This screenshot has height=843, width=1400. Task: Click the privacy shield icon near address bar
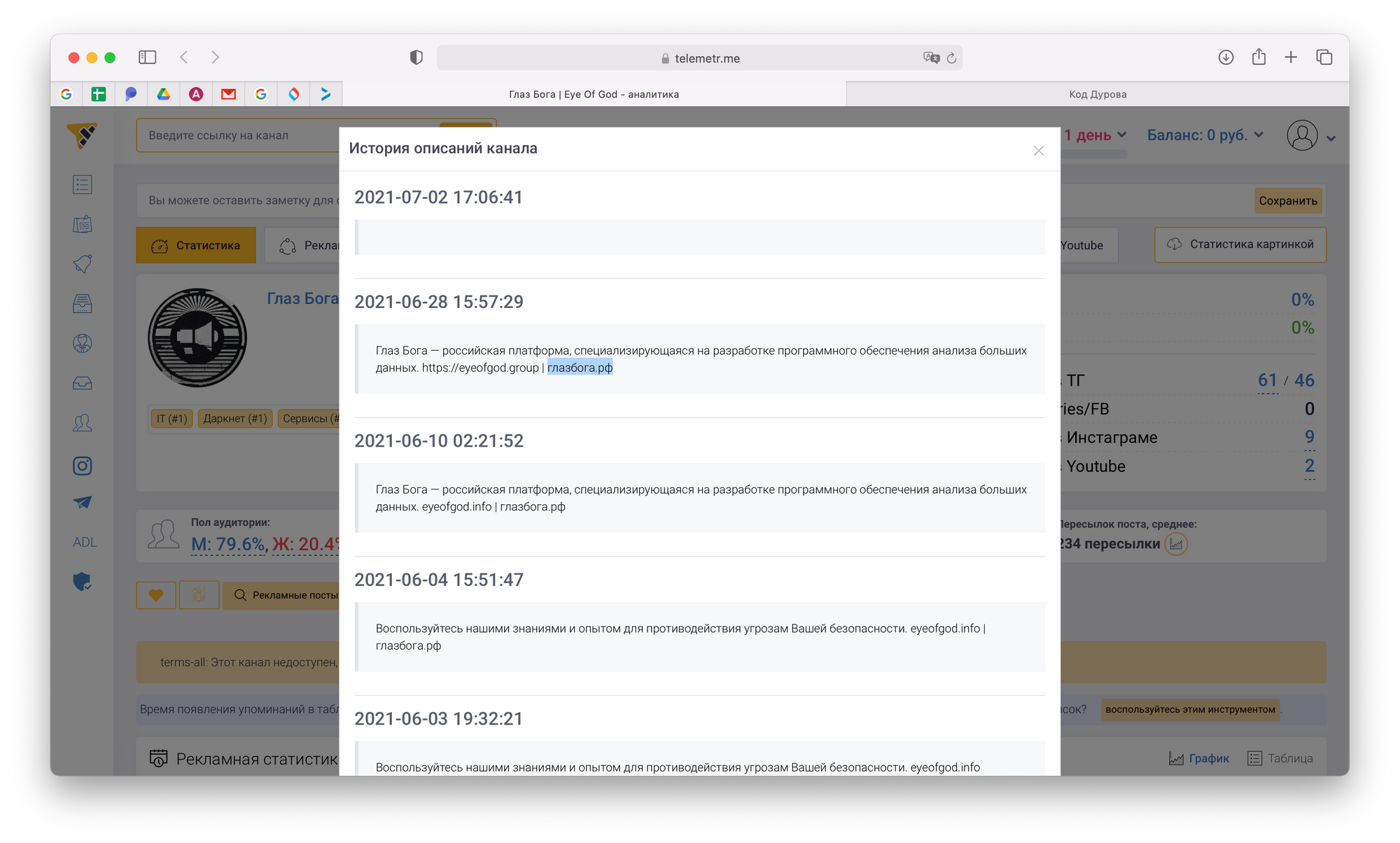coord(416,57)
